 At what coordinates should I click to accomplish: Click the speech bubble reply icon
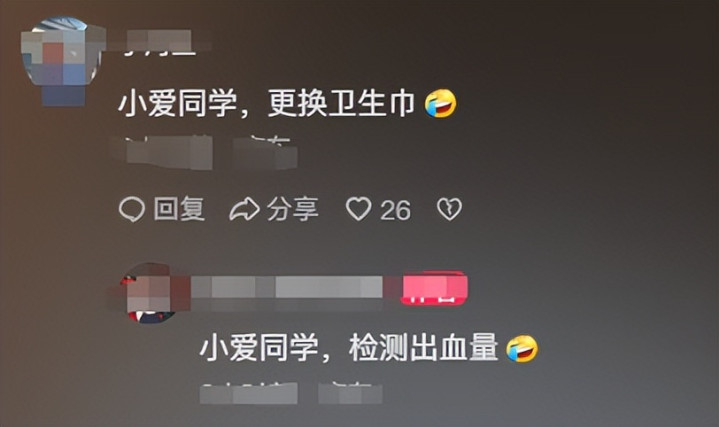point(132,210)
